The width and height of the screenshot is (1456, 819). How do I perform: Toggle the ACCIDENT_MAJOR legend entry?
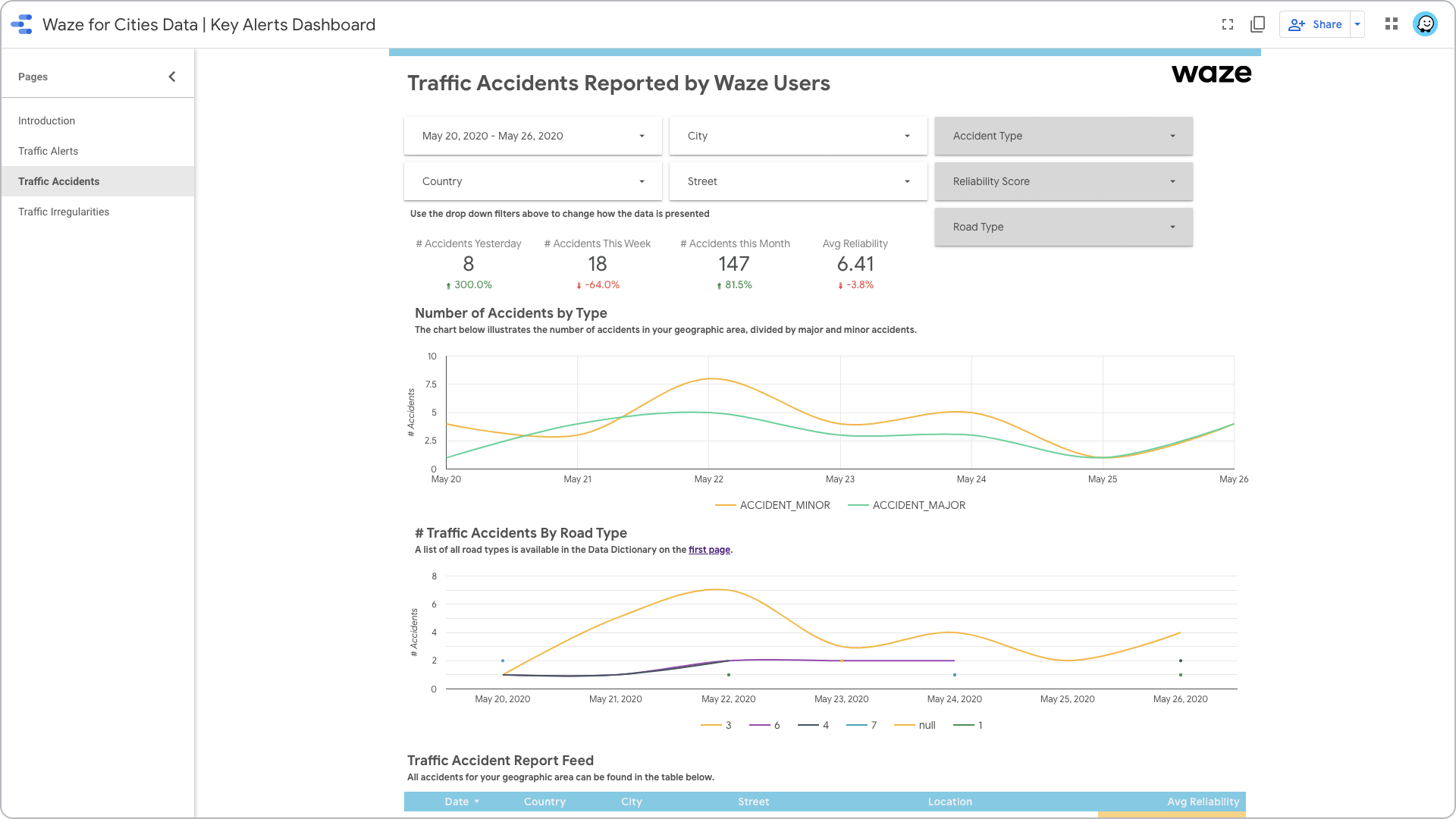(x=907, y=505)
